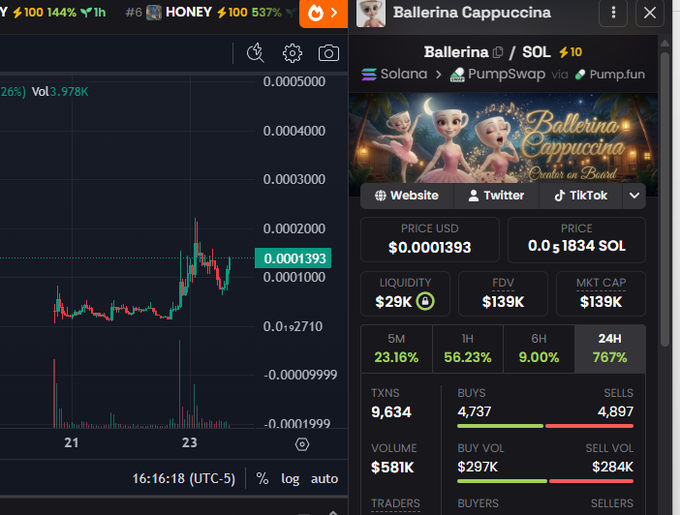
Task: Click the Pump.fun text label
Action: tap(617, 75)
